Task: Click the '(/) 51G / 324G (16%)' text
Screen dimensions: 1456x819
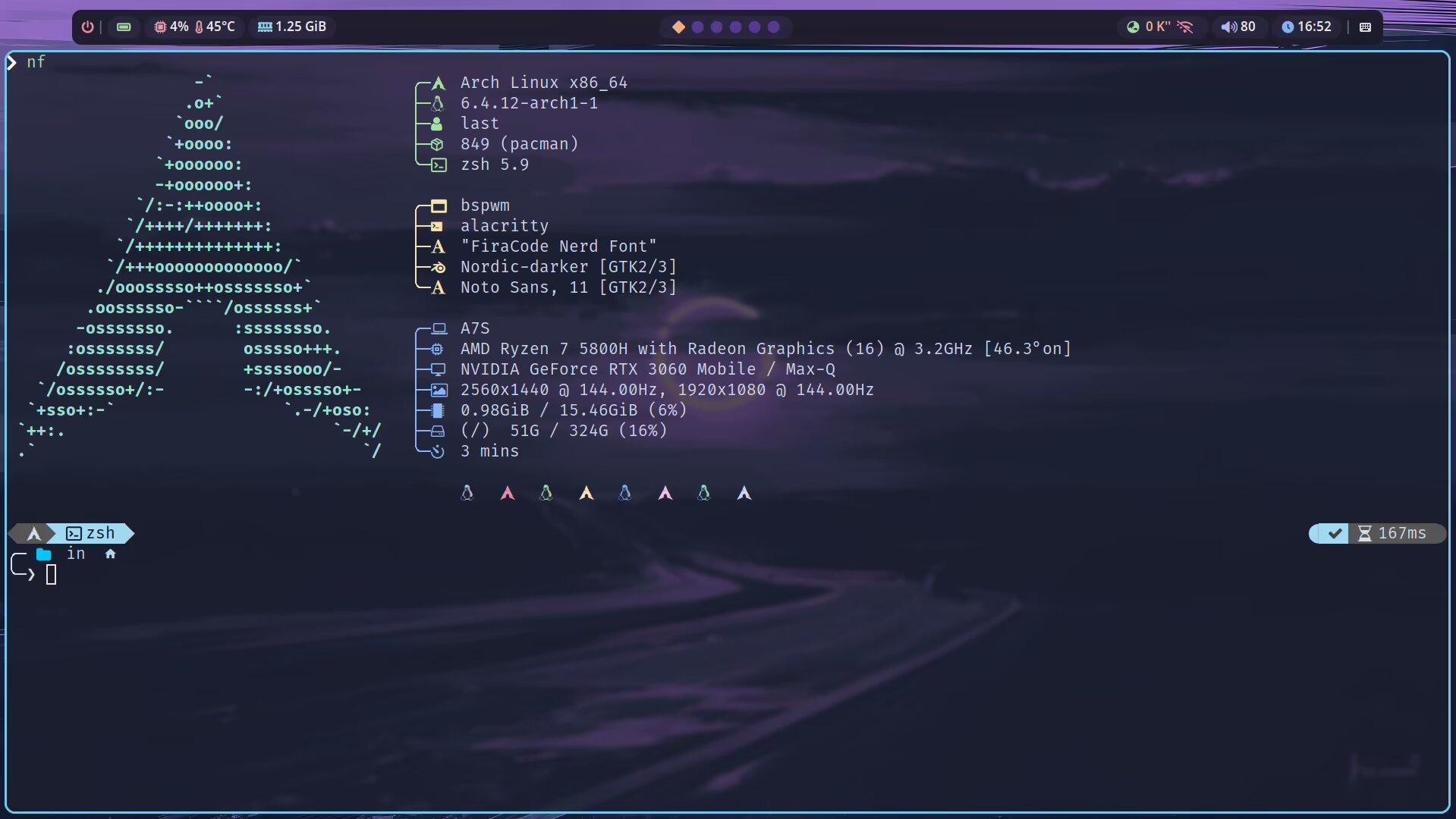Action: (x=564, y=431)
